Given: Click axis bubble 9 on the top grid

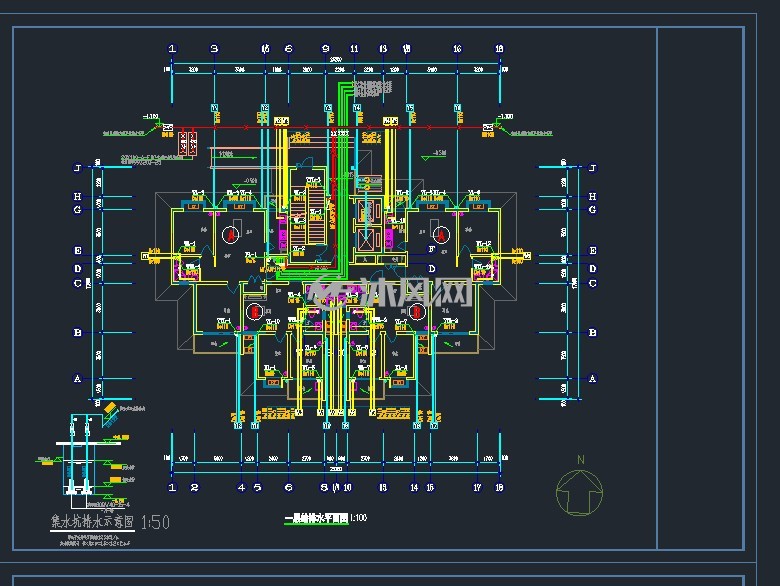Looking at the screenshot, I should [326, 49].
